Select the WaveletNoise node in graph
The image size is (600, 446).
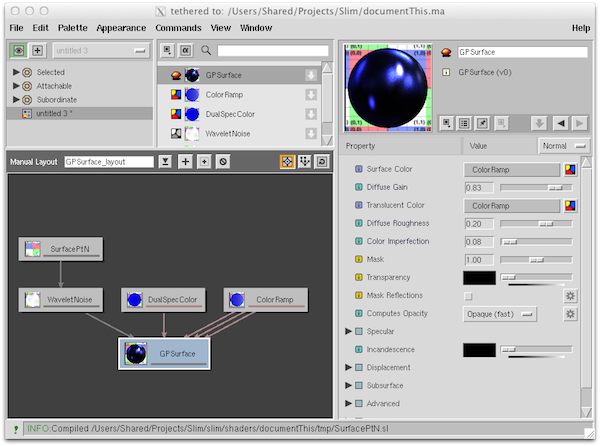pos(61,299)
